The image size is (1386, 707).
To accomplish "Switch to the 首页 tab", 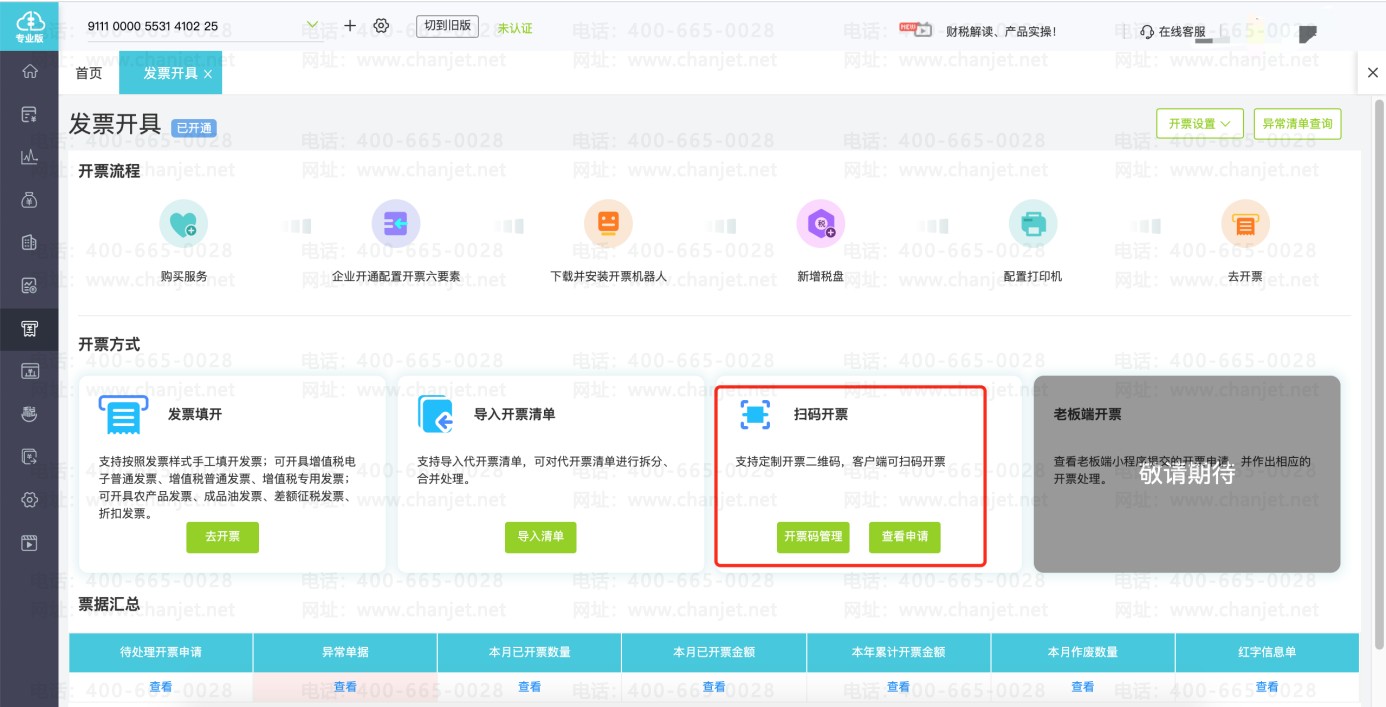I will pos(89,74).
